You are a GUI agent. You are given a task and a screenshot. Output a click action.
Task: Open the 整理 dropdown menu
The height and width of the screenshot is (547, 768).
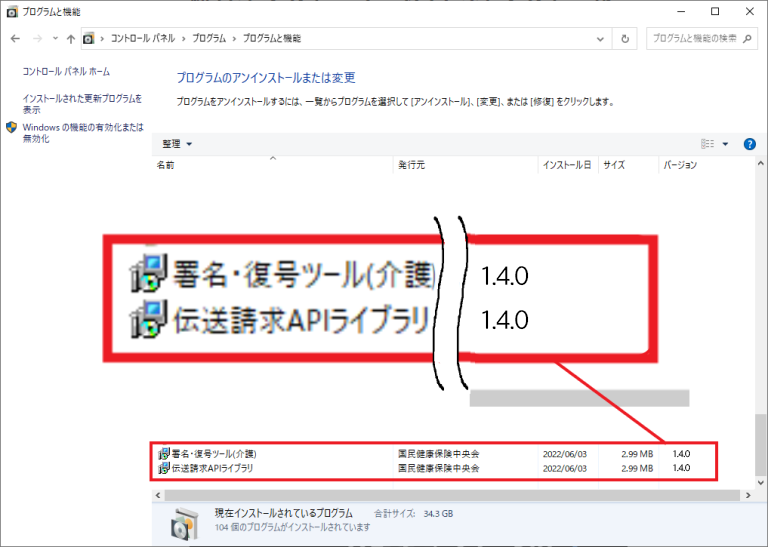(x=177, y=144)
